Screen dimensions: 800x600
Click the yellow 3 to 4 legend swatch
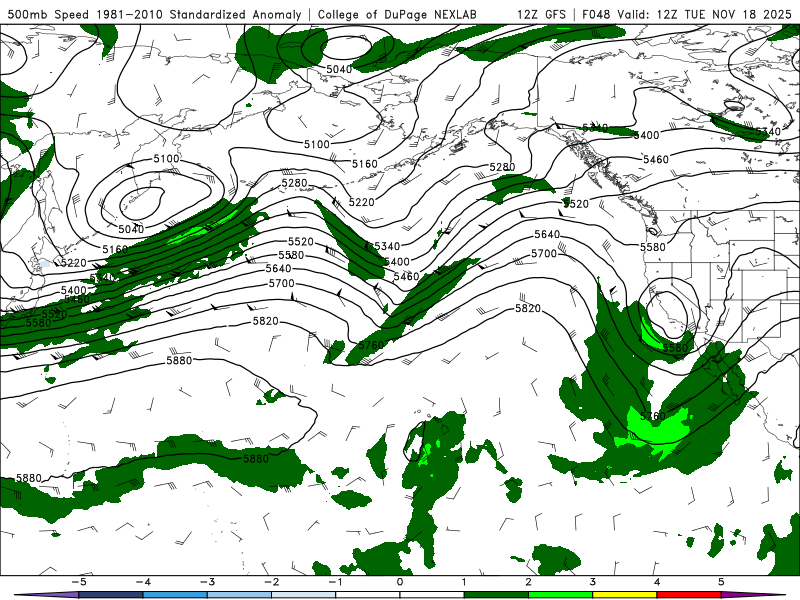(x=625, y=595)
